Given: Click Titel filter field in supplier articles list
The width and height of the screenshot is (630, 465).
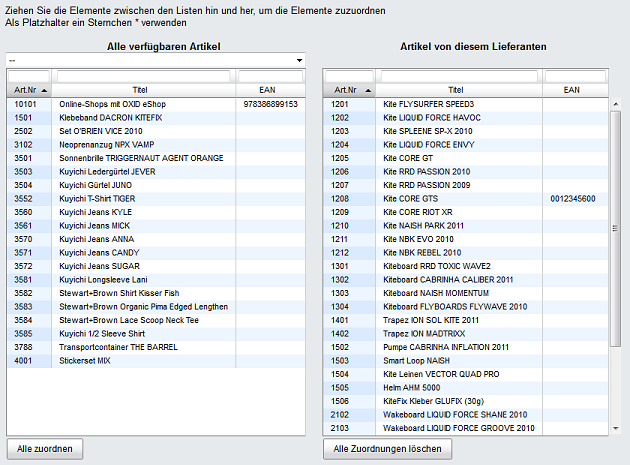Looking at the screenshot, I should pyautogui.click(x=459, y=76).
